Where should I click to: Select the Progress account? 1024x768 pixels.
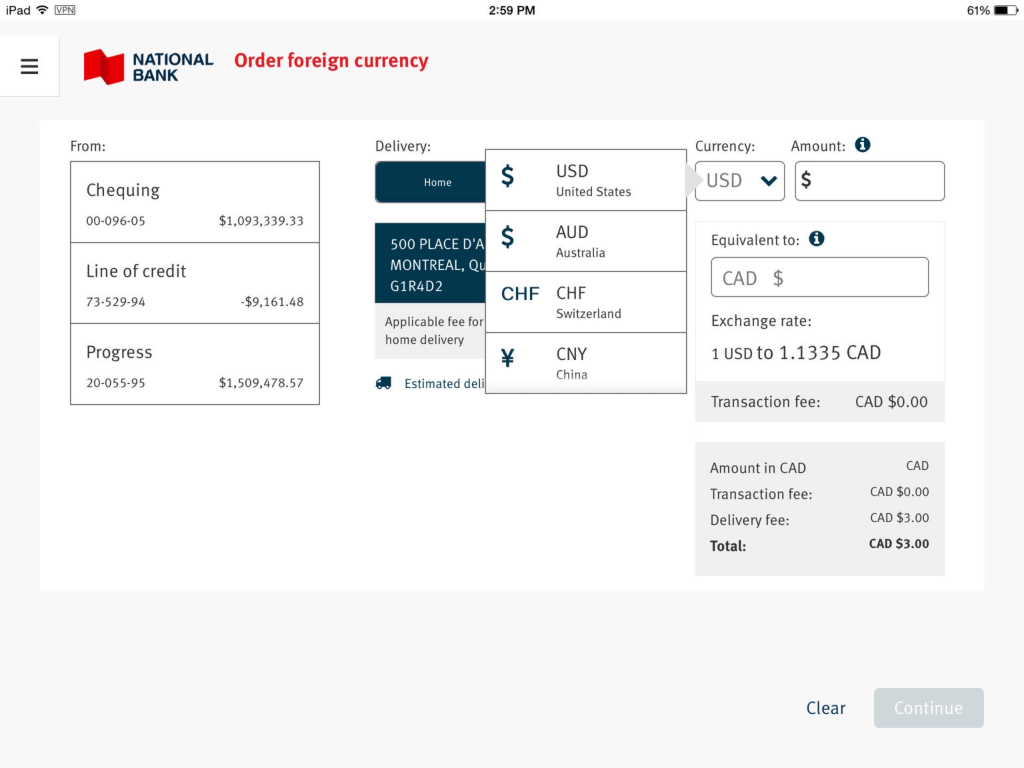coord(195,364)
